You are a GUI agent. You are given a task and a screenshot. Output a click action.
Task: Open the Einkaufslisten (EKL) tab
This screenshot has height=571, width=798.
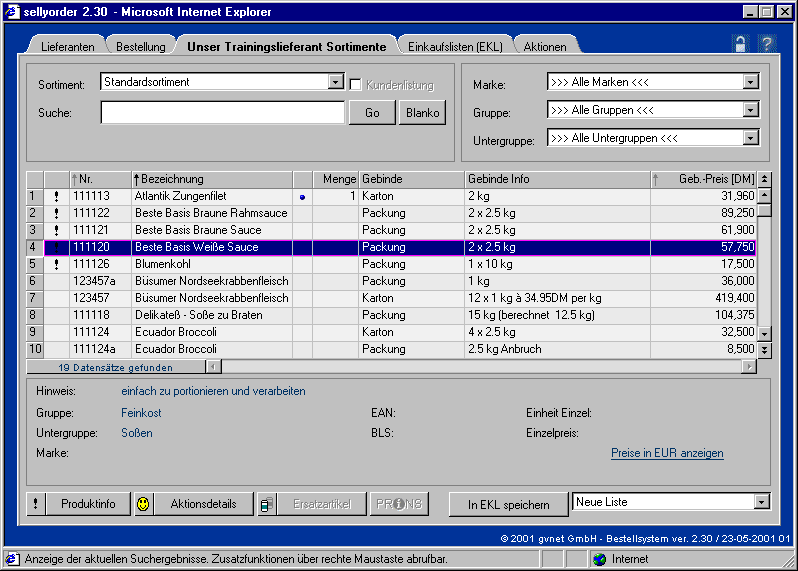[x=455, y=47]
